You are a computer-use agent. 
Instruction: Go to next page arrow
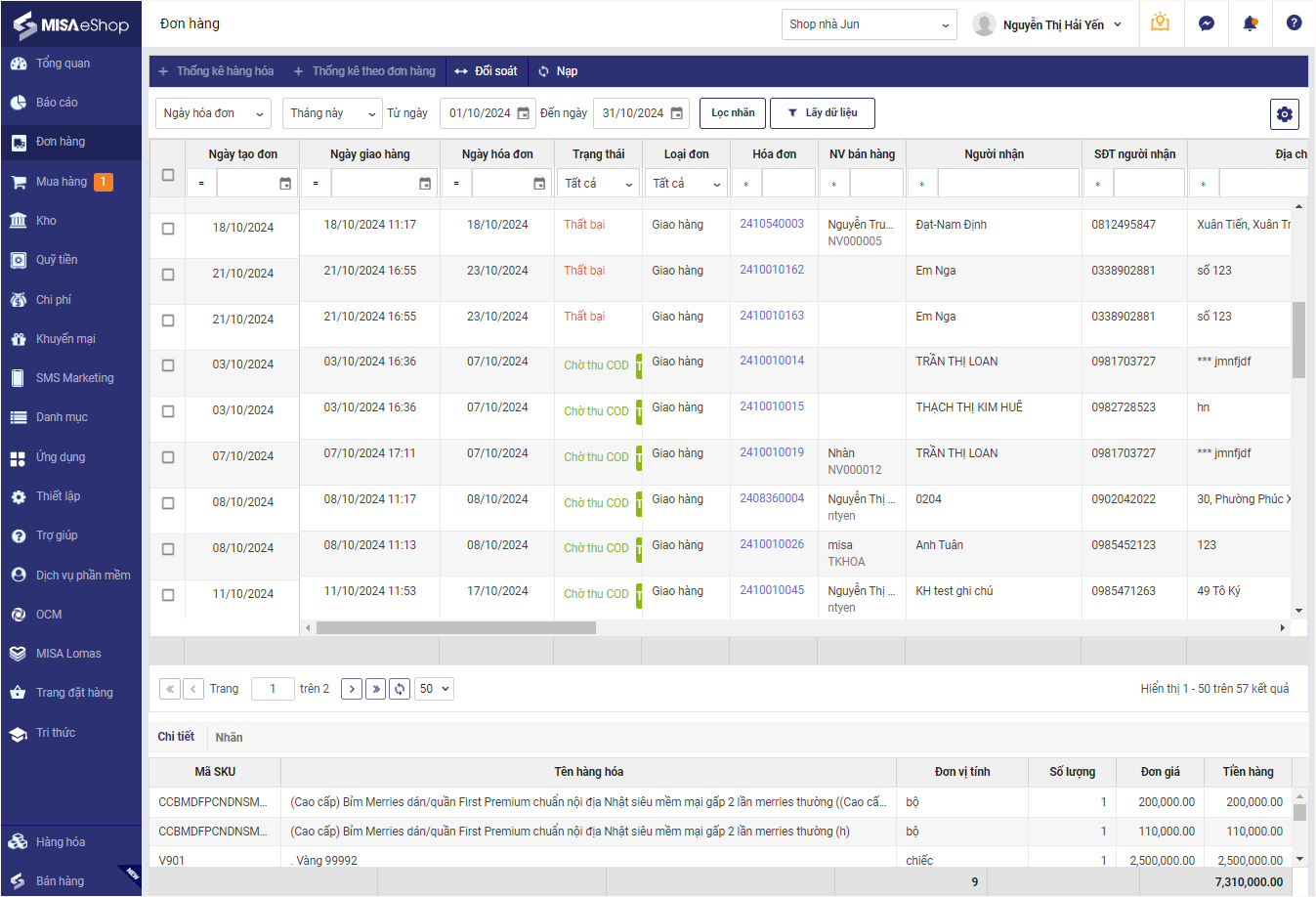pos(352,689)
